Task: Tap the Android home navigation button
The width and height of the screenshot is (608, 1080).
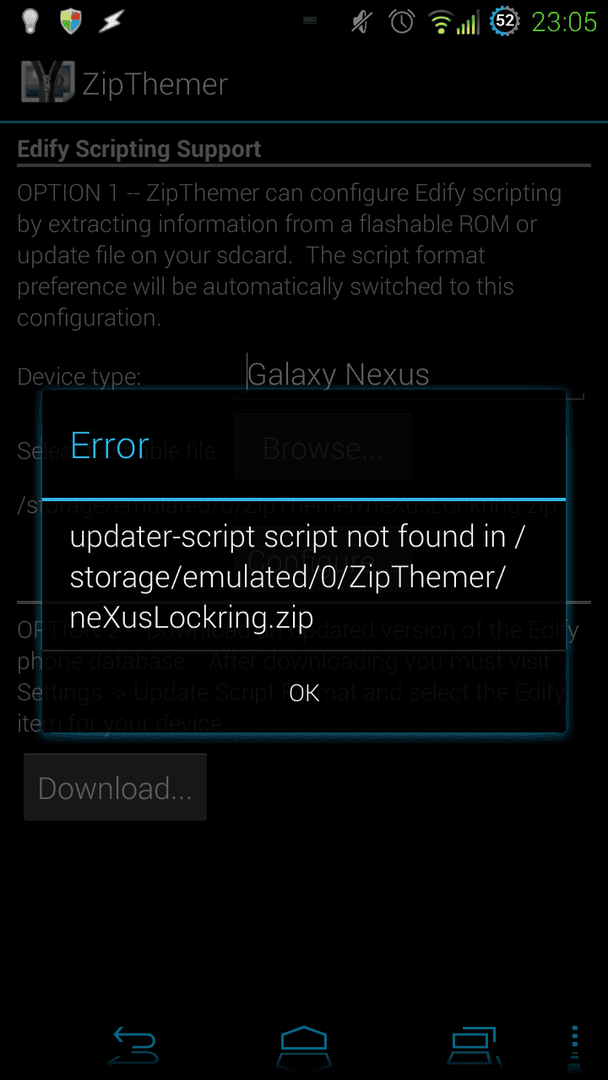Action: tap(304, 1046)
